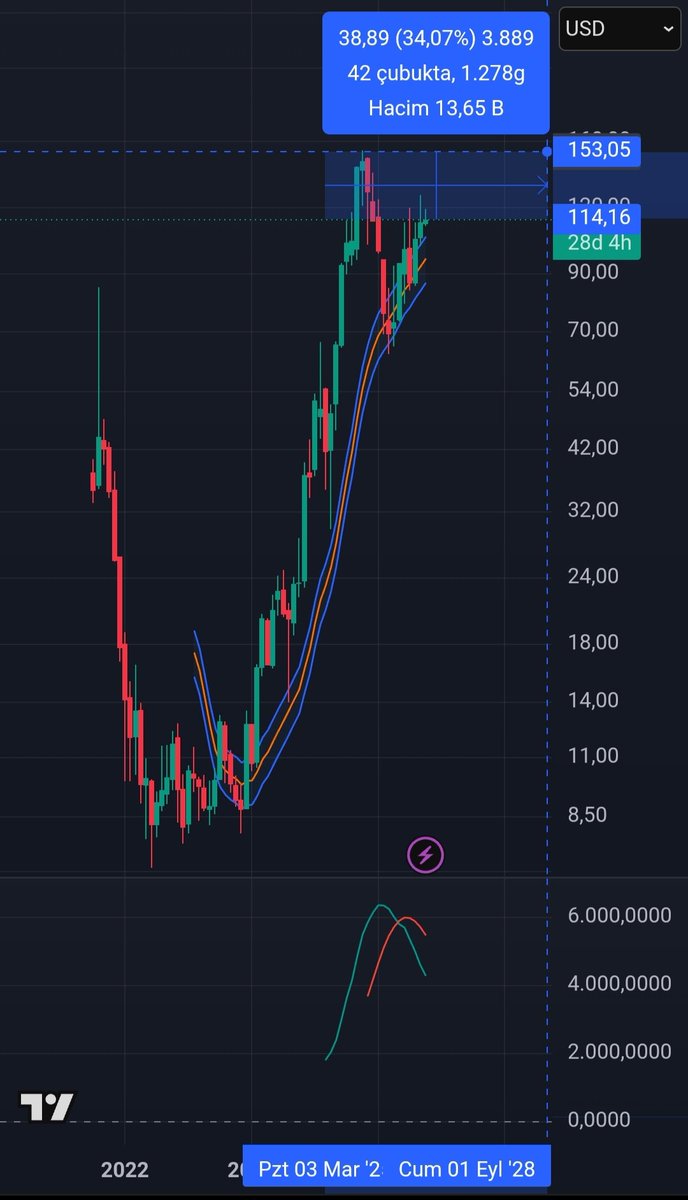Click the 2.000,0000 indicator axis label
Viewport: 688px width, 1200px height.
(x=620, y=1052)
